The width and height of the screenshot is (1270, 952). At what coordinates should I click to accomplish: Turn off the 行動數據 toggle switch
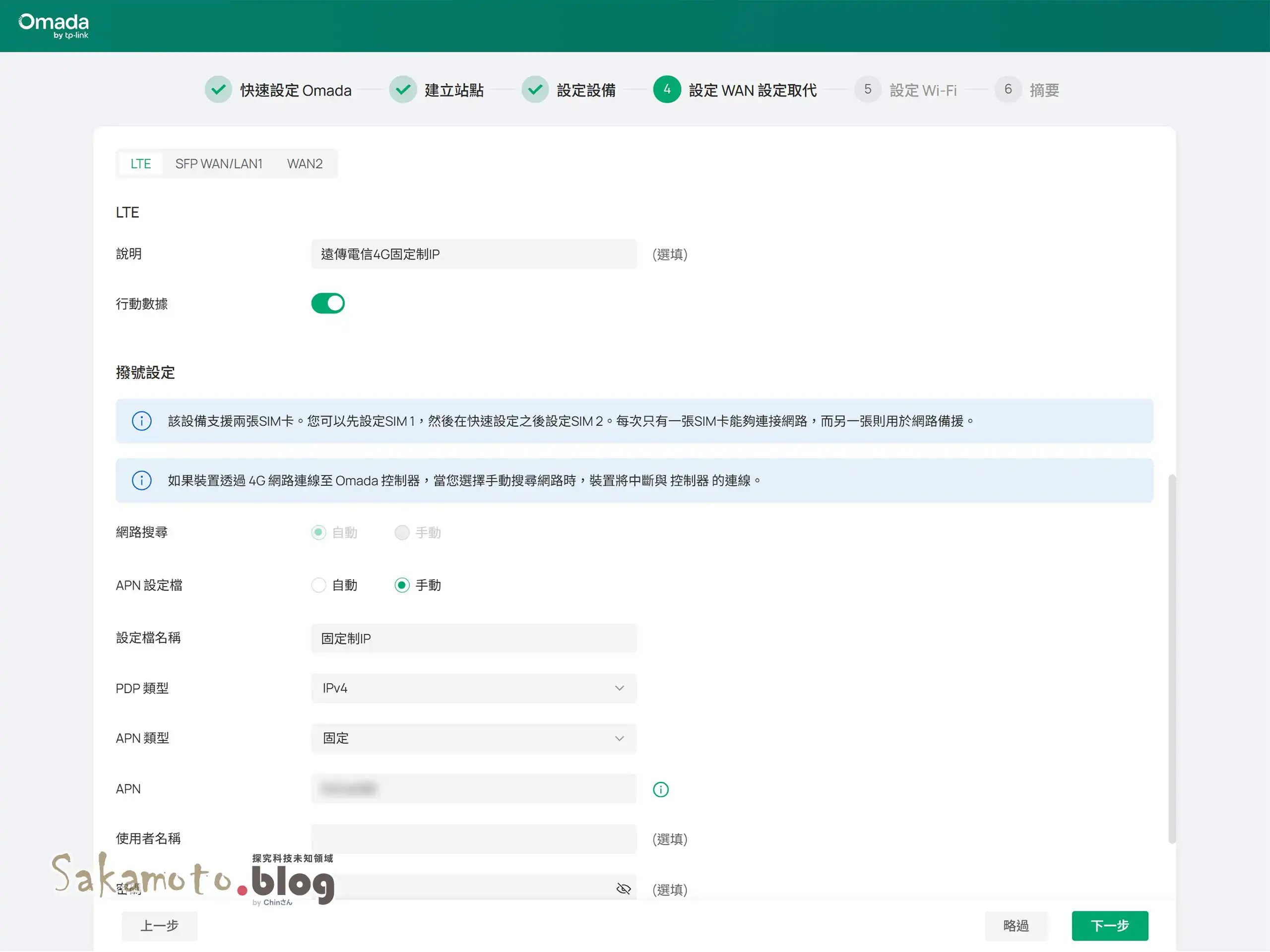(x=328, y=303)
